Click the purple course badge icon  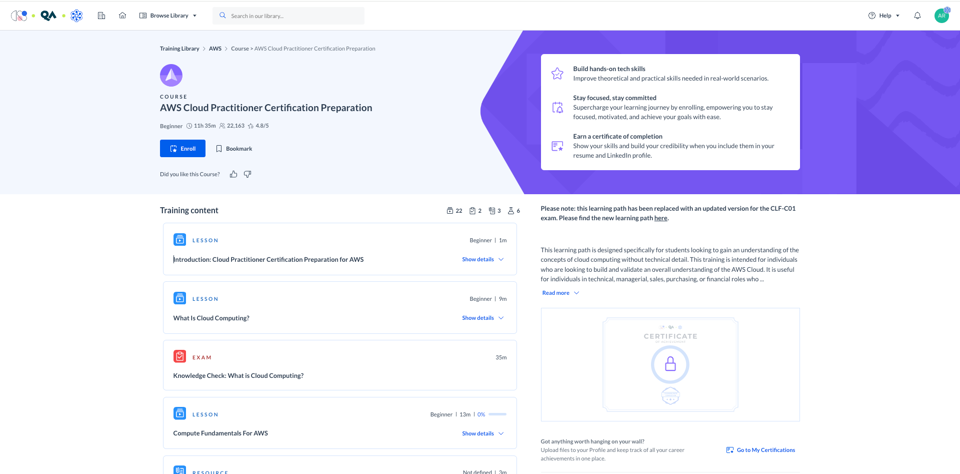(171, 75)
